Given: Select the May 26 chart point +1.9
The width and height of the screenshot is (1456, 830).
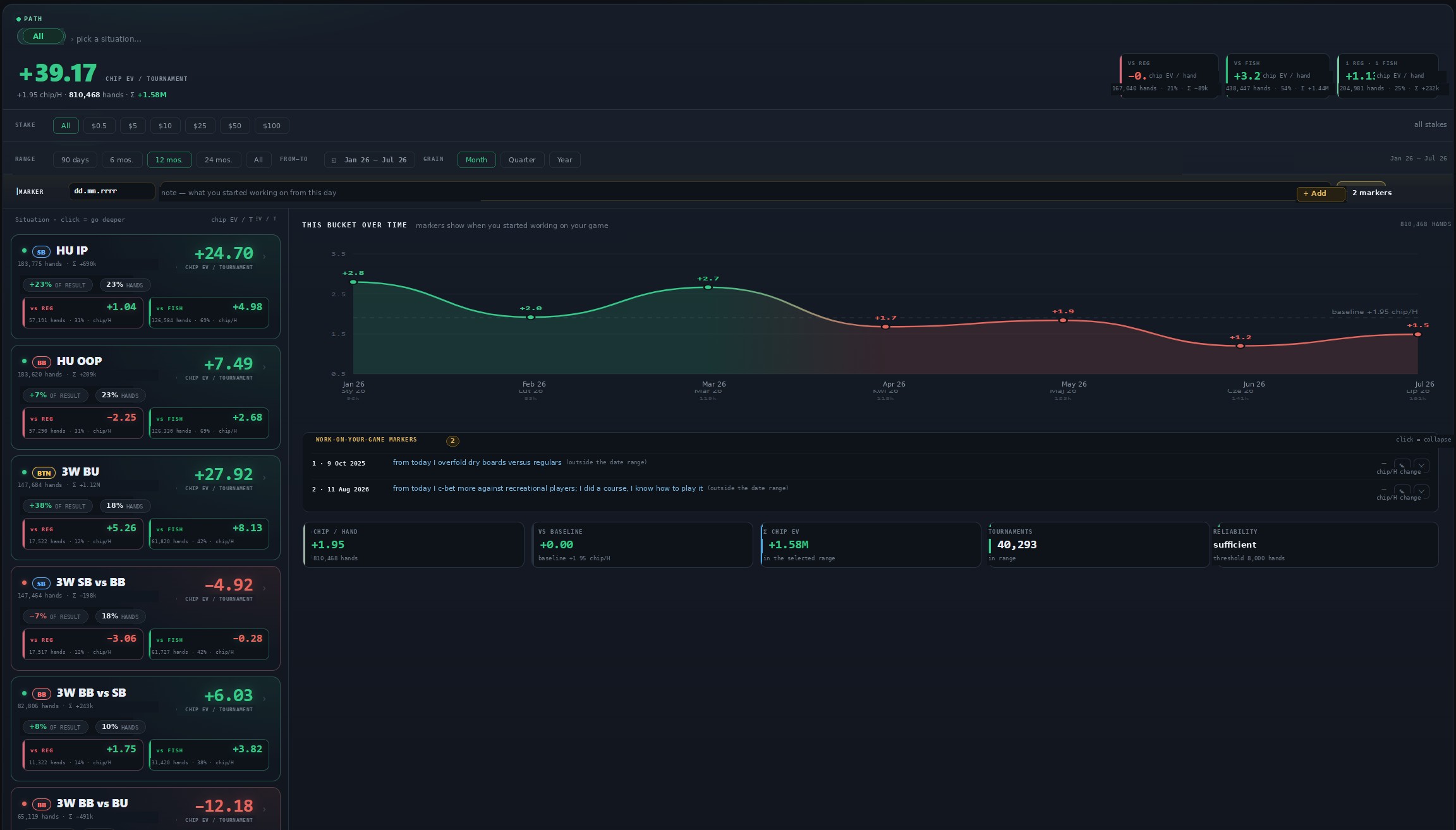Looking at the screenshot, I should tap(1063, 320).
